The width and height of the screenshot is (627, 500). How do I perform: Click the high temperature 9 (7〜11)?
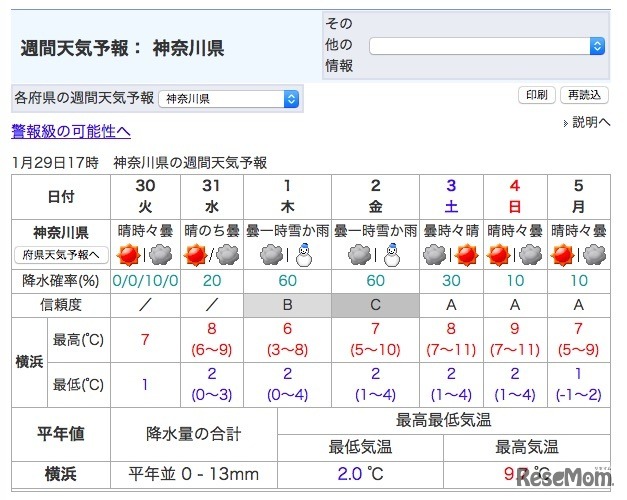coord(515,340)
